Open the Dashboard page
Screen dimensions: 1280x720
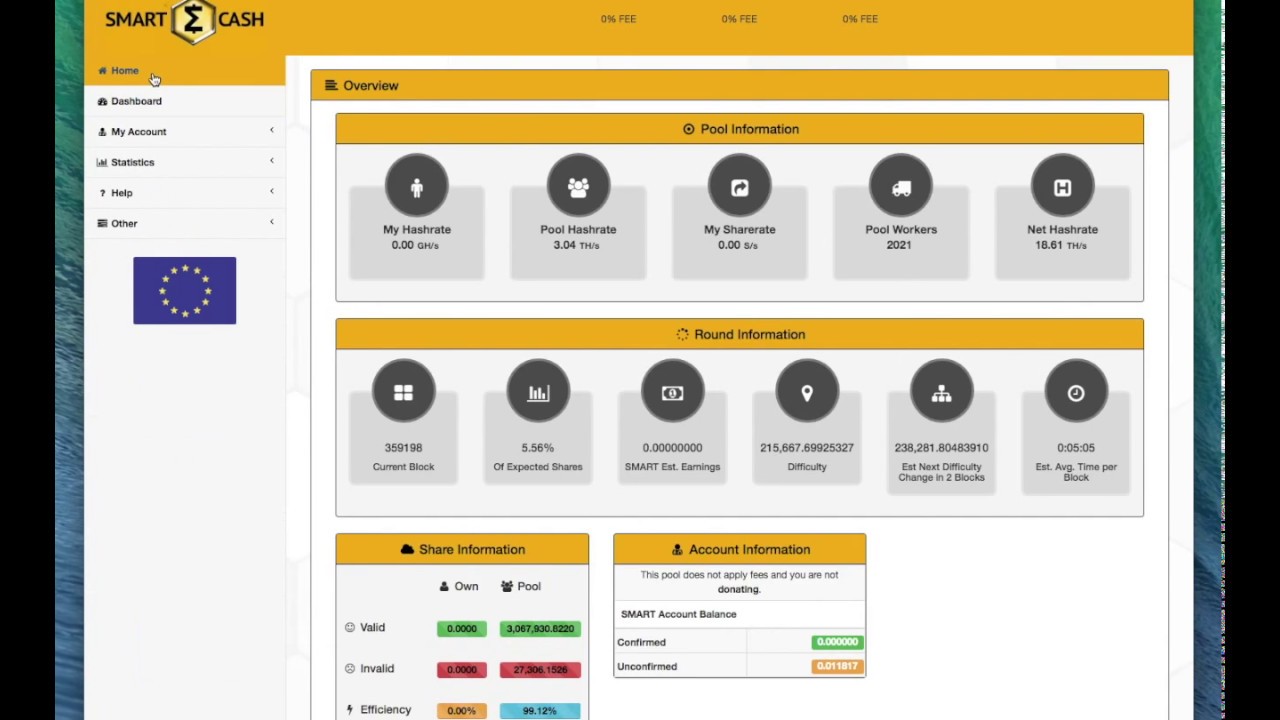(x=185, y=101)
